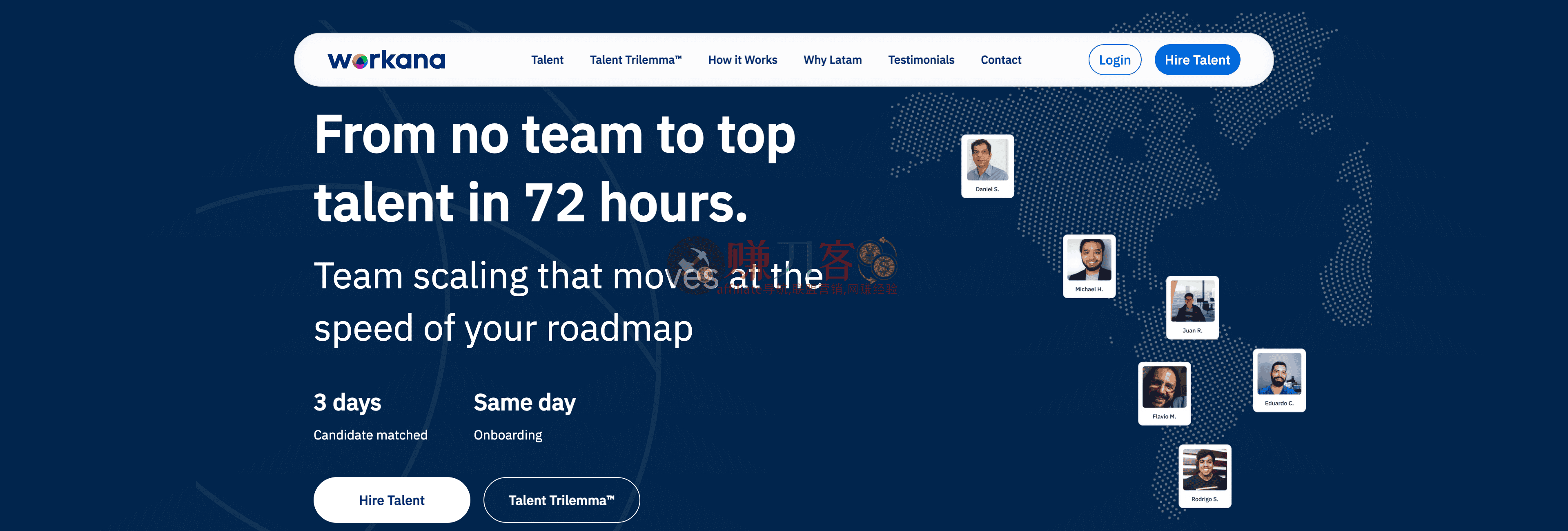Screen dimensions: 1568x531
Task: Select Why Latam in navigation
Action: coord(832,60)
